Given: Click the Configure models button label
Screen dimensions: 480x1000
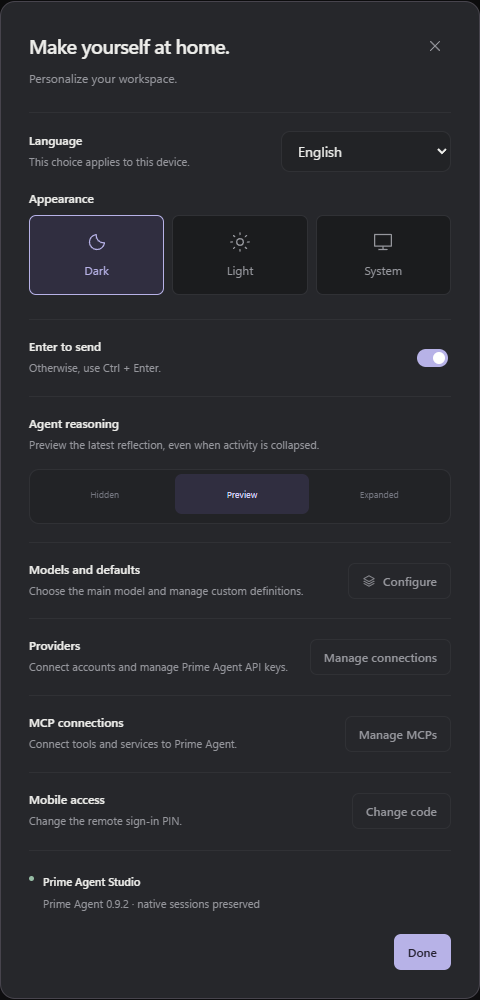Looking at the screenshot, I should 410,582.
